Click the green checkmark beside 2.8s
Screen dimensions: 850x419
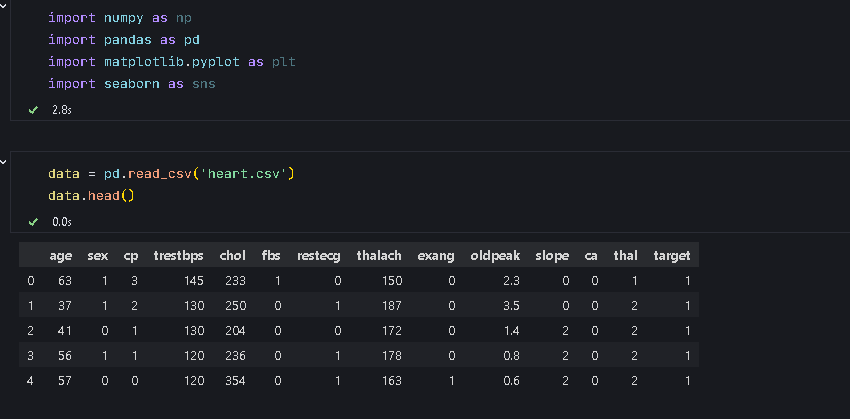tap(33, 110)
